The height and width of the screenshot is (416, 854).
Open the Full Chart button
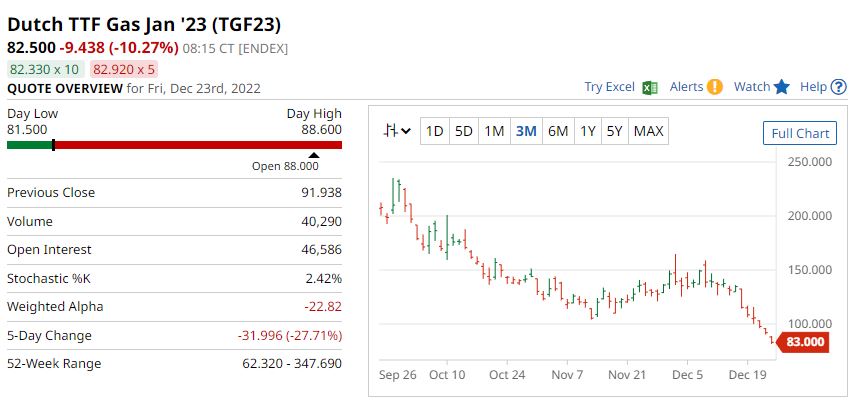[x=800, y=133]
